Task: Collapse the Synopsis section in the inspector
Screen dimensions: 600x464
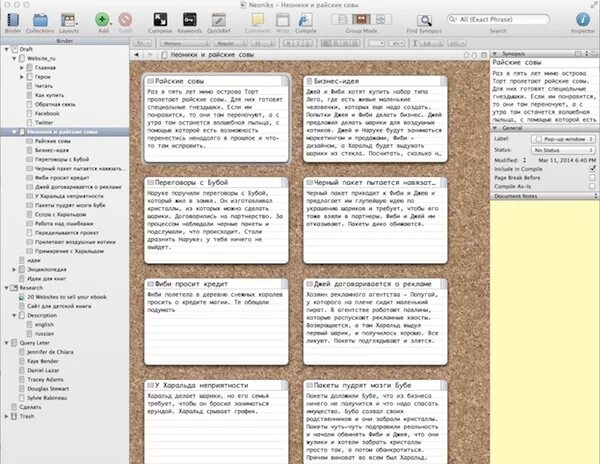Action: pos(494,54)
